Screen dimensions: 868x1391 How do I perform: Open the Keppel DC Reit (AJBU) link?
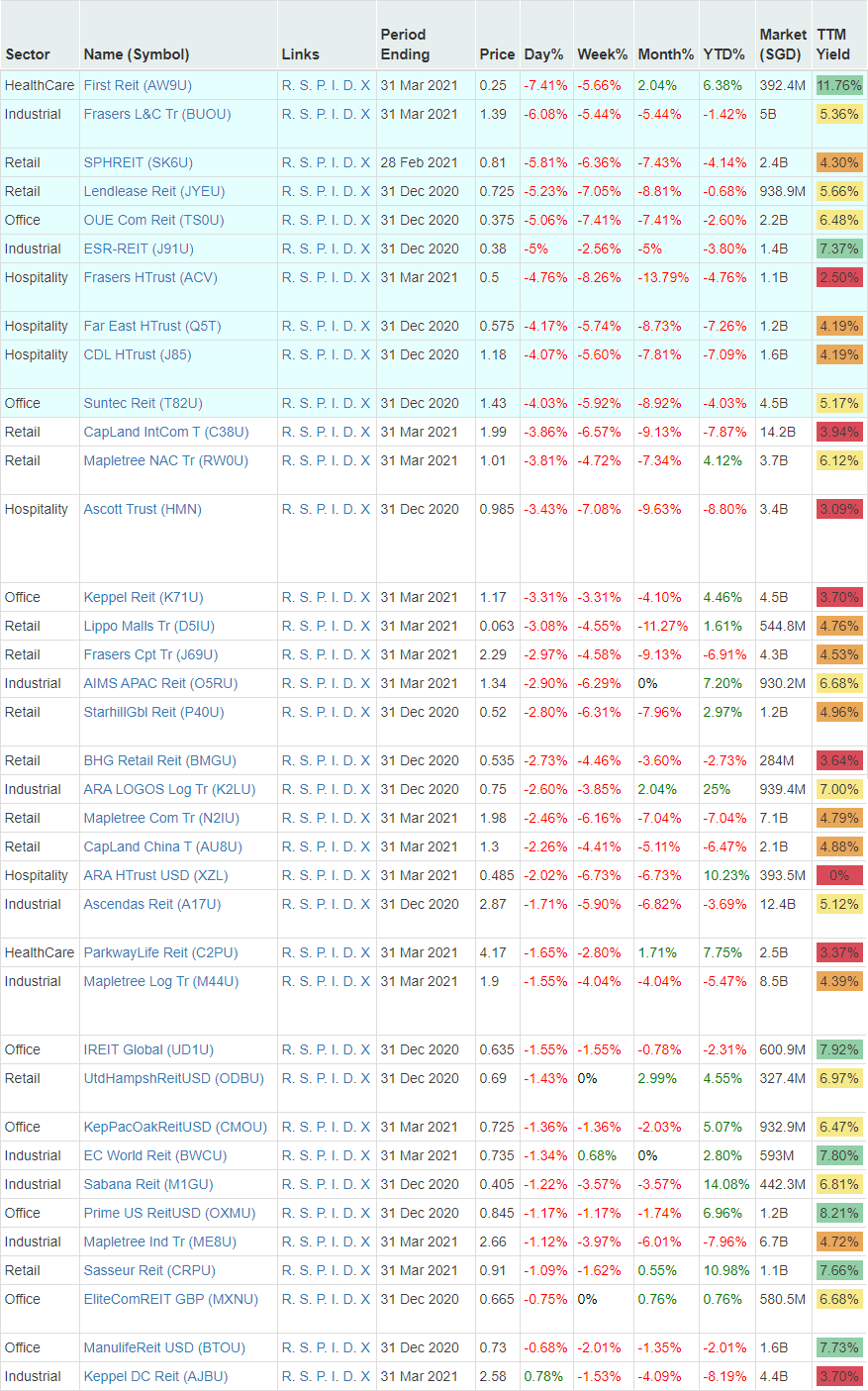[x=156, y=1376]
